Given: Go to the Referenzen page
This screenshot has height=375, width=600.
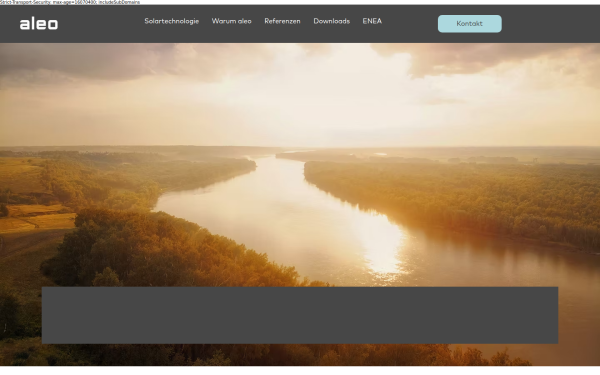Looking at the screenshot, I should tap(282, 21).
